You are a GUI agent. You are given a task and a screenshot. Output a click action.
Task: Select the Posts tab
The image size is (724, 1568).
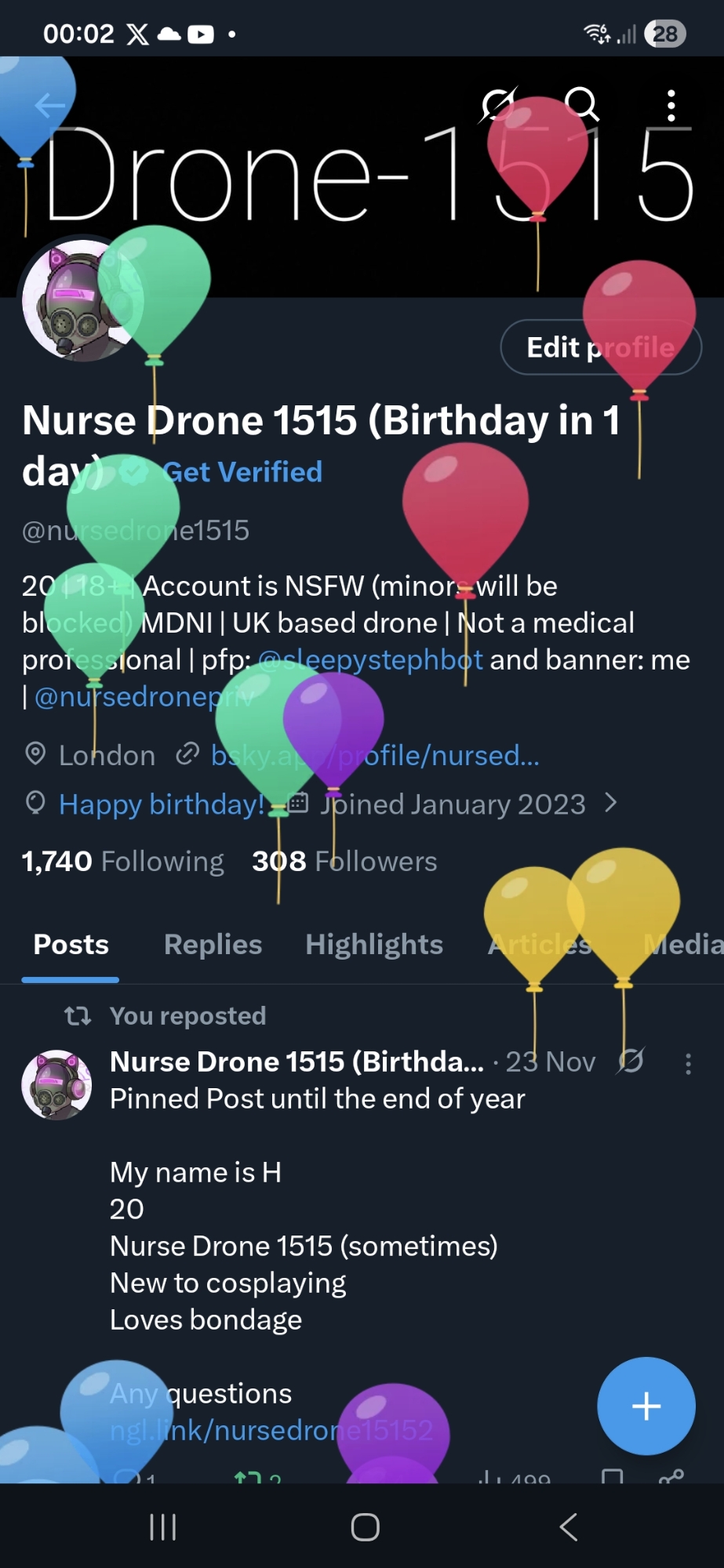click(x=71, y=945)
